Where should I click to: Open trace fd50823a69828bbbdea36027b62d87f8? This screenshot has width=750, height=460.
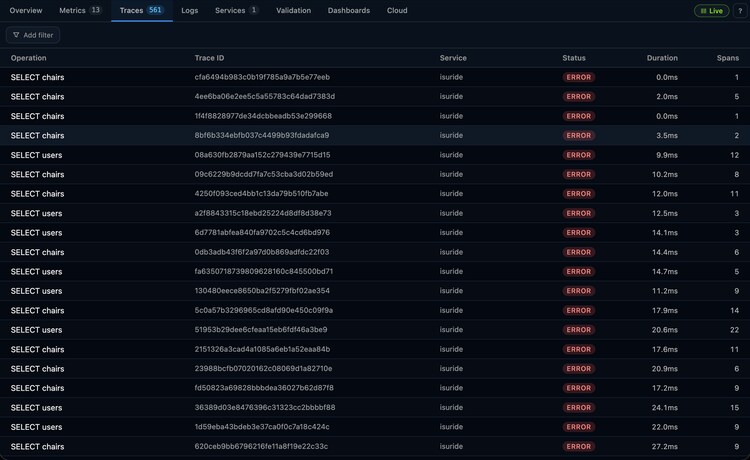click(x=264, y=388)
